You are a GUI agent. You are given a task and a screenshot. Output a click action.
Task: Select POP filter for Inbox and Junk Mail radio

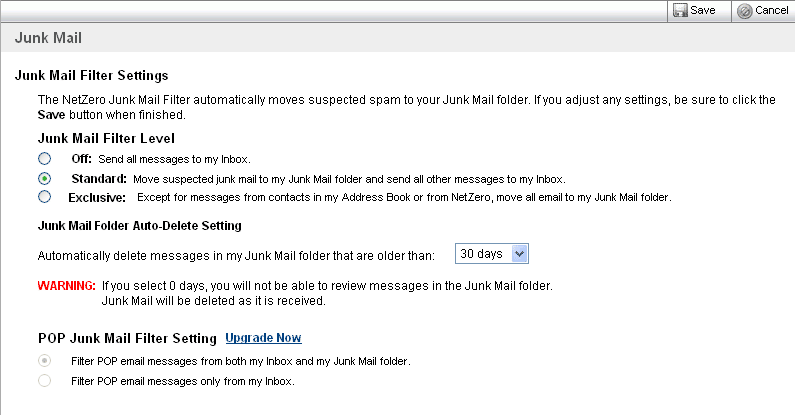(x=45, y=361)
